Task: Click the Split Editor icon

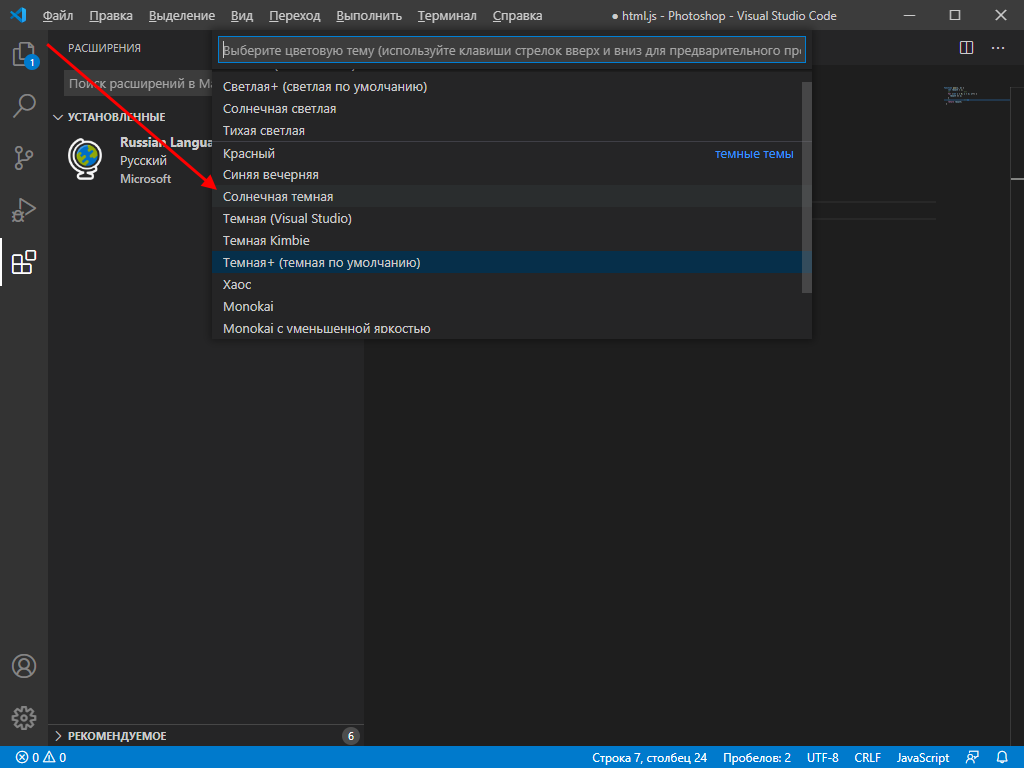Action: point(966,47)
